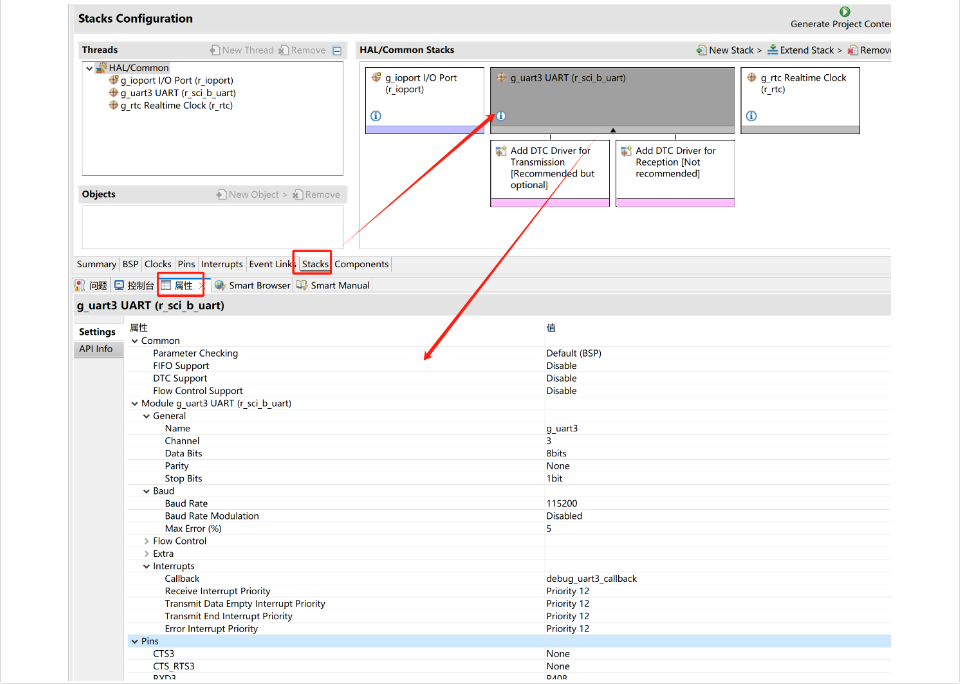Expand the Flow Control section
960x684 pixels.
tap(146, 541)
